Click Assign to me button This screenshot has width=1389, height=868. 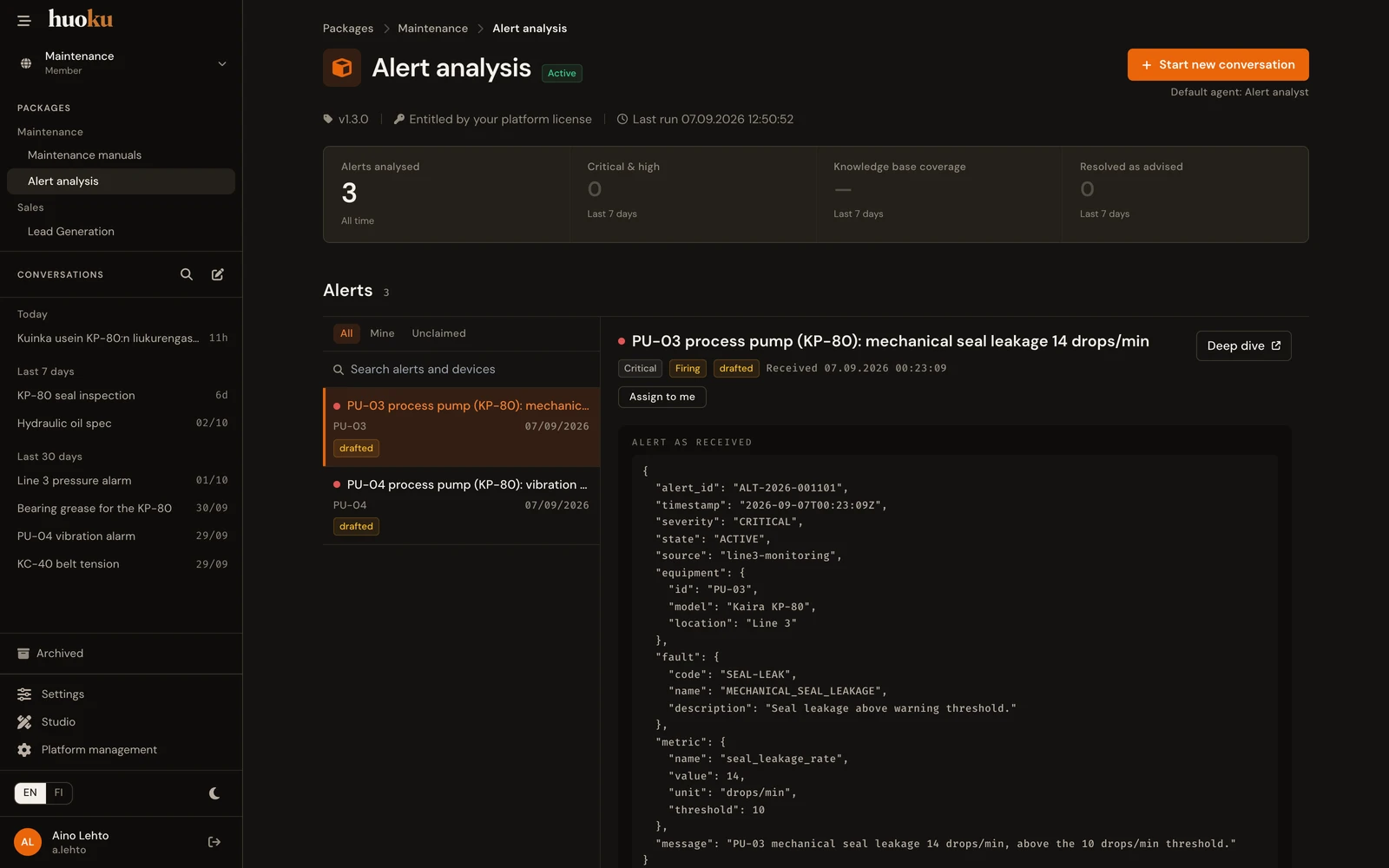click(662, 397)
